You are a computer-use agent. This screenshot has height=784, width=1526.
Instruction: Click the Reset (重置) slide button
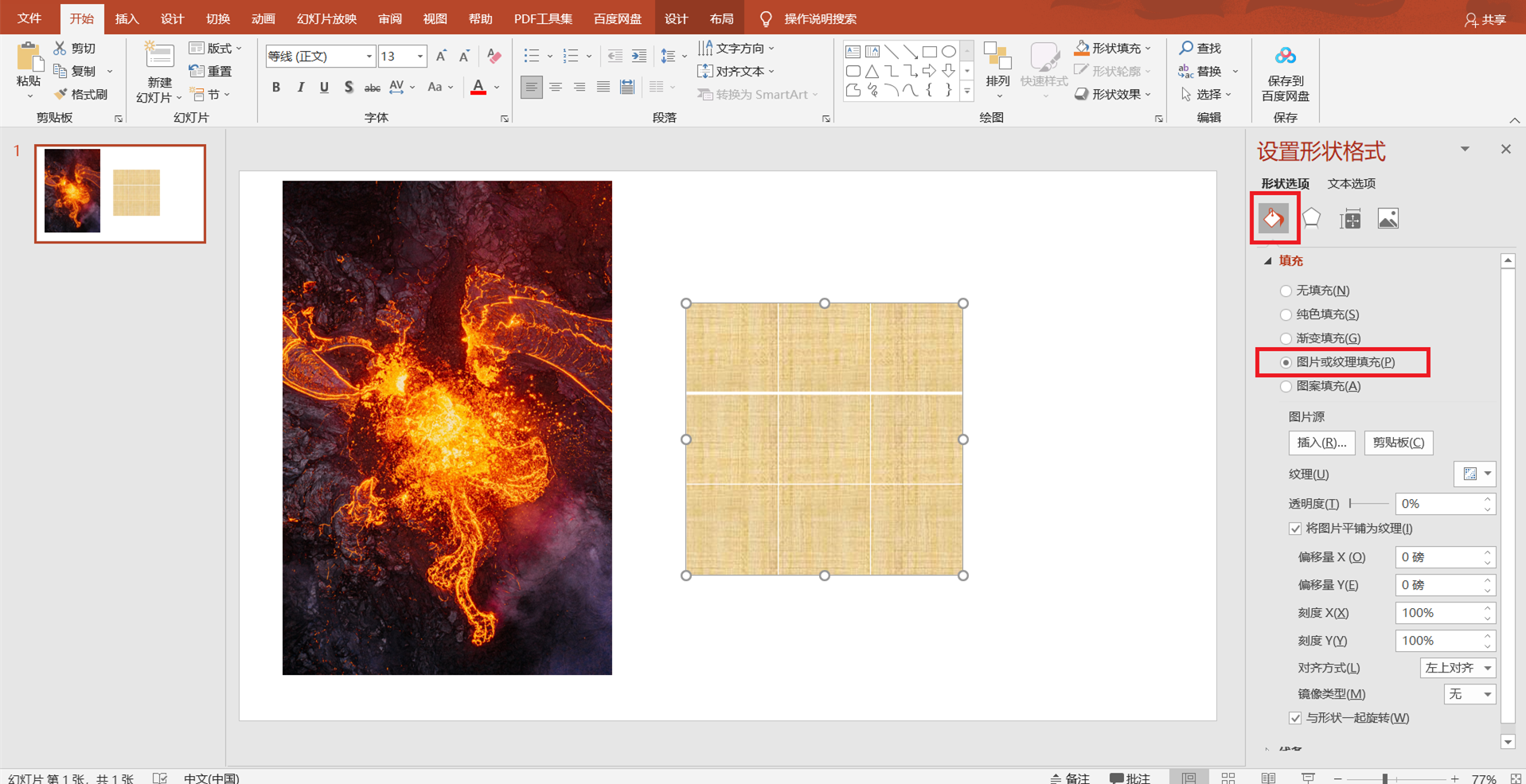(x=211, y=71)
